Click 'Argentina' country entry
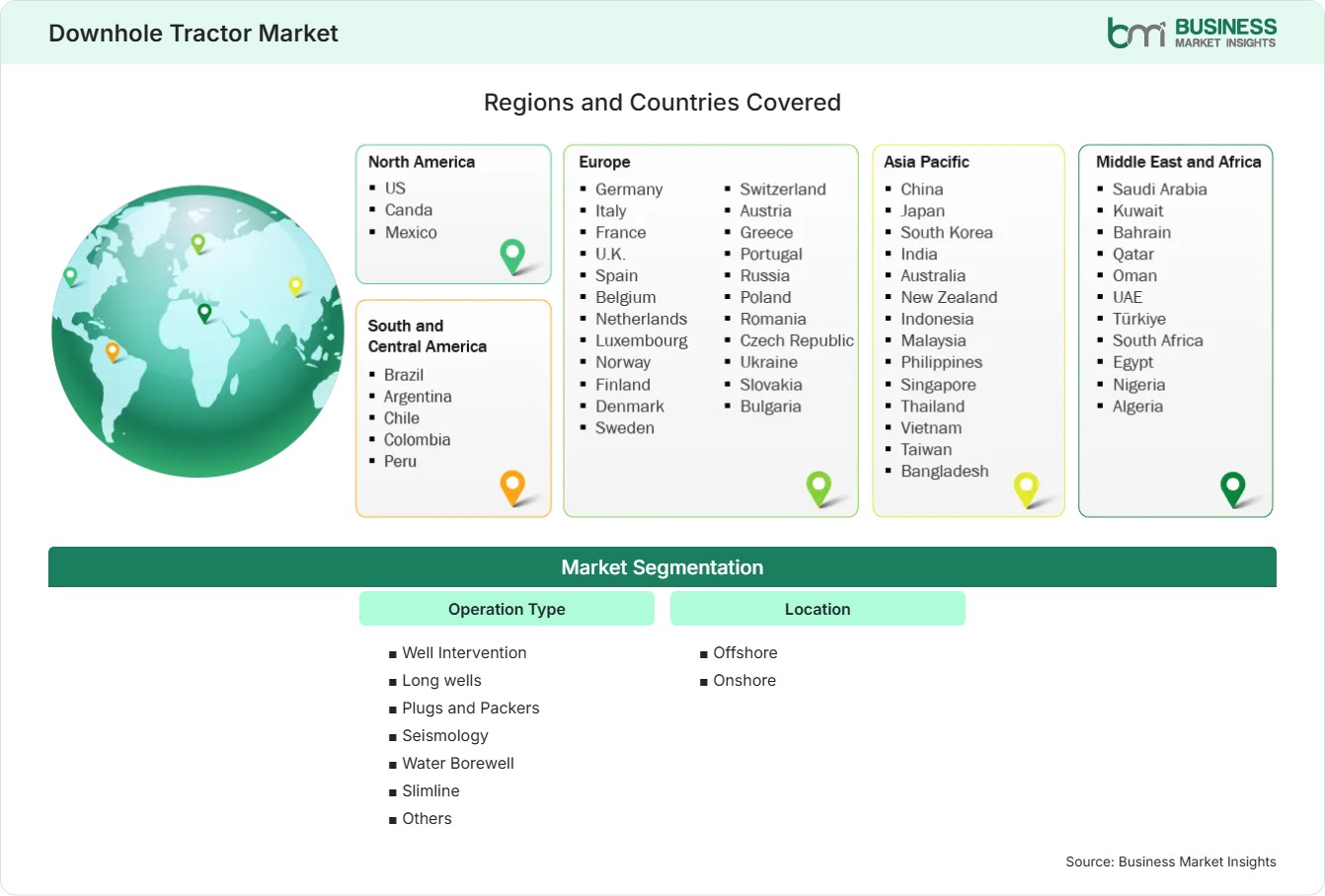Image resolution: width=1325 pixels, height=896 pixels. 418,397
